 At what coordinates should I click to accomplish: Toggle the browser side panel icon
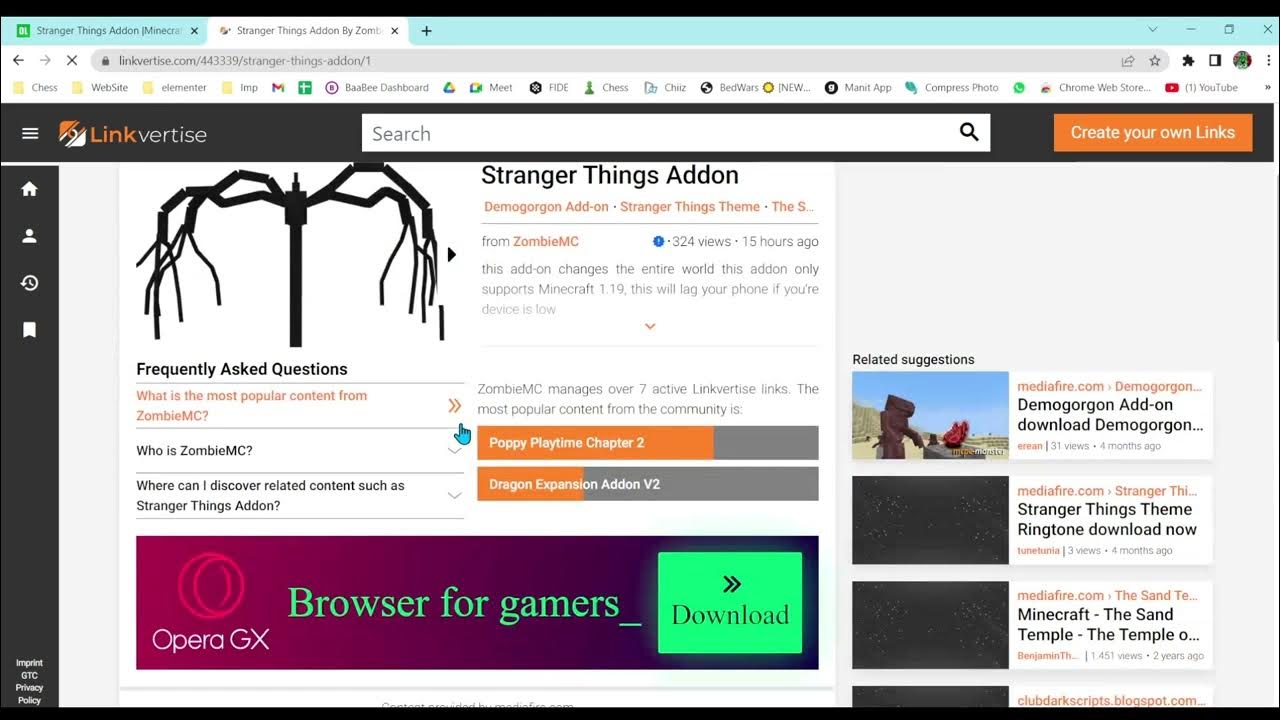tap(1215, 60)
